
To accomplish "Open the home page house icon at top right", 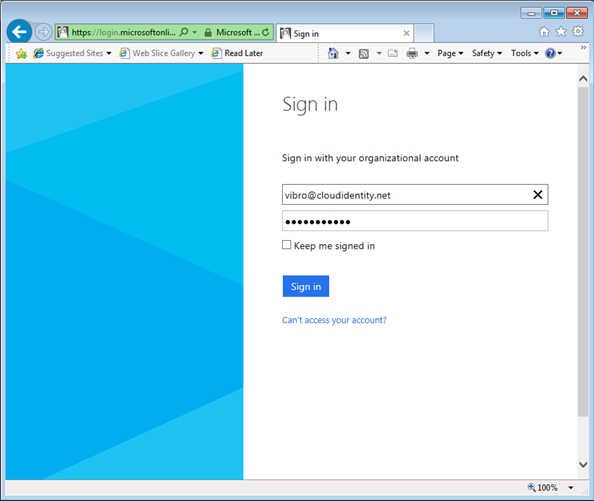I will 544,32.
